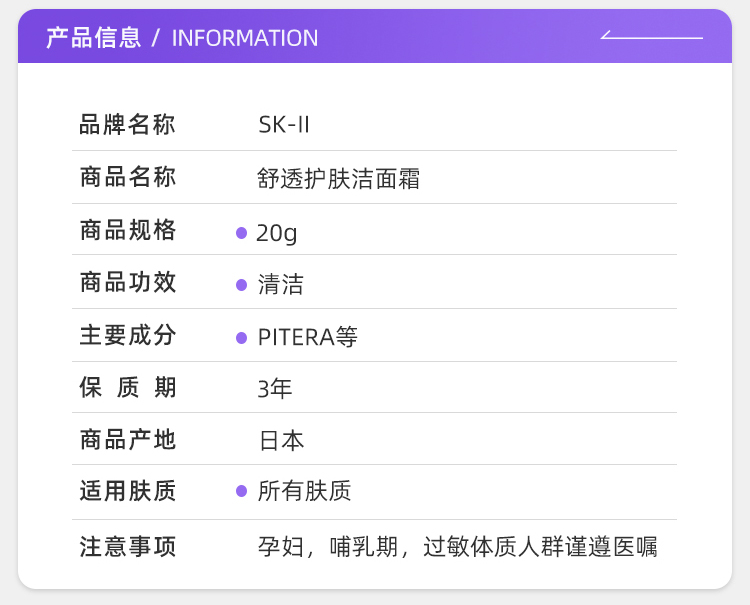The width and height of the screenshot is (750, 605).
Task: Click the purple dot beside 所有肤质
Action: (x=241, y=491)
